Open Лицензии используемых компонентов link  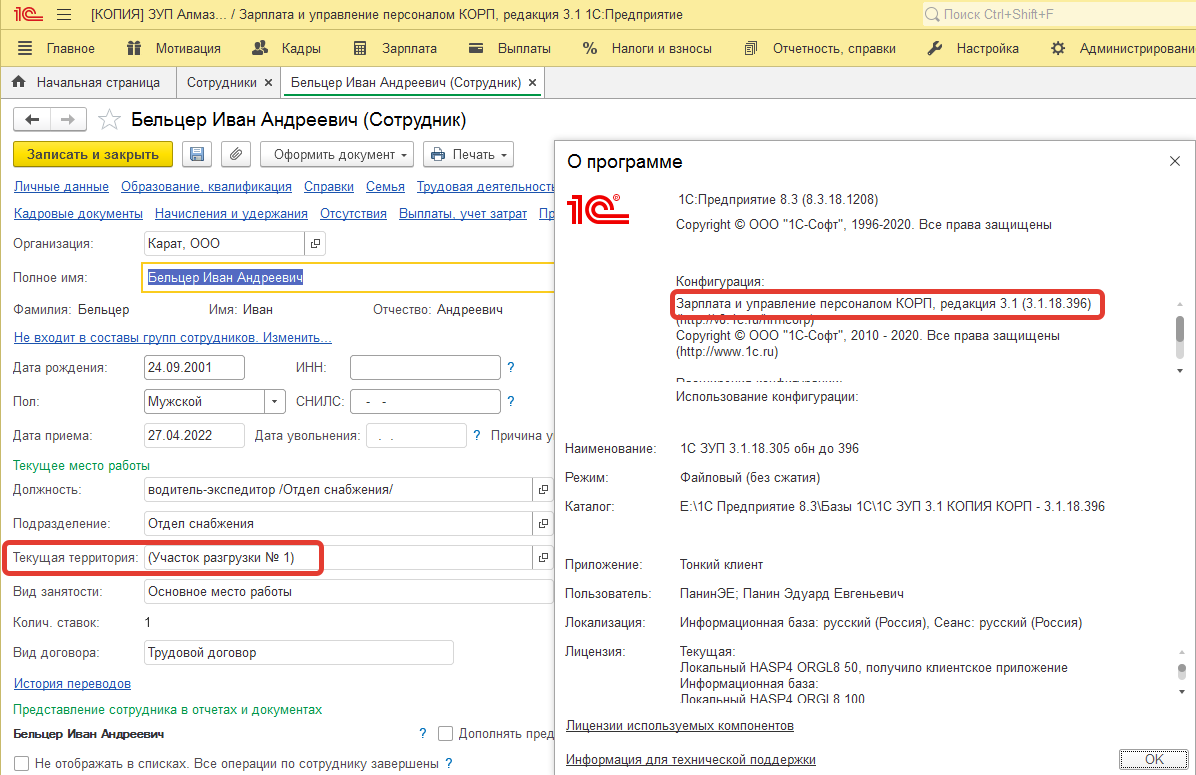tap(680, 725)
